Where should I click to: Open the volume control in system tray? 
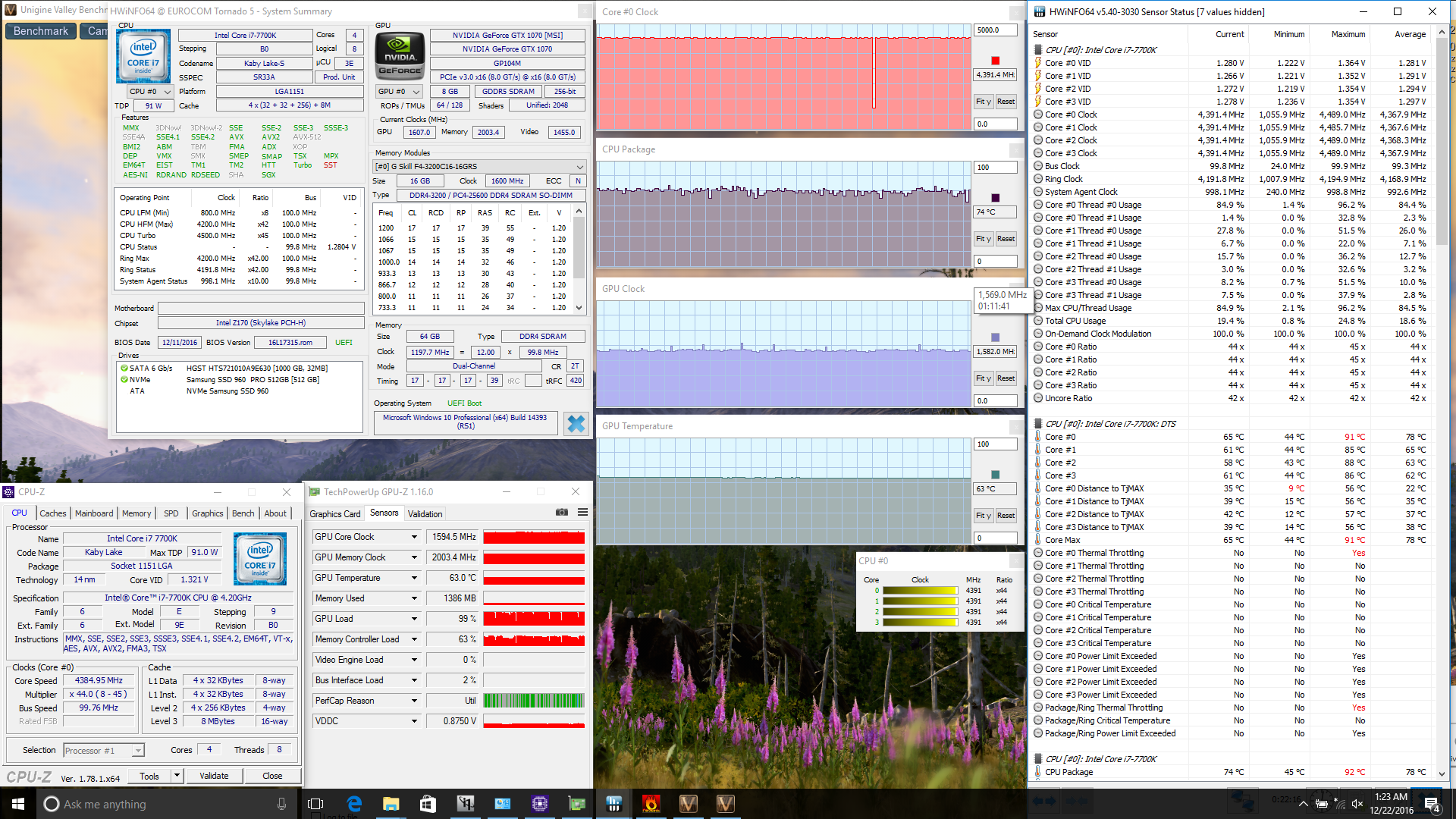[x=1357, y=805]
